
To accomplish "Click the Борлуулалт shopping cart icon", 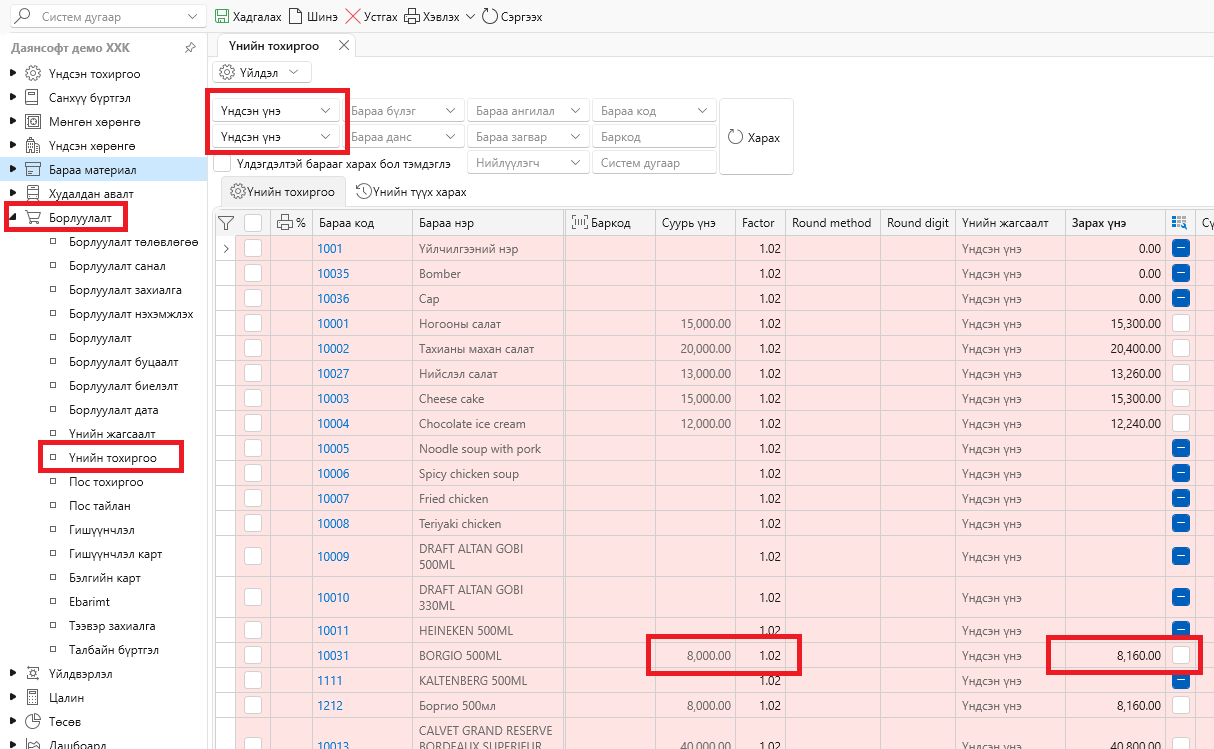I will [32, 217].
